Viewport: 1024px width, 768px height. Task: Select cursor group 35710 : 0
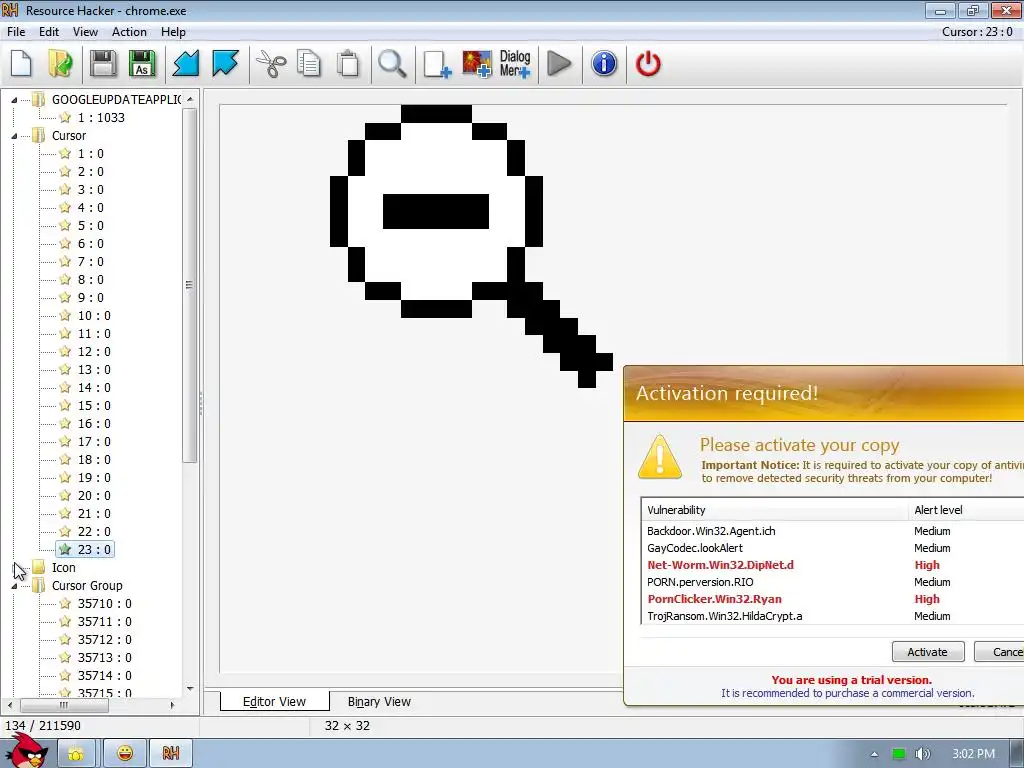(x=104, y=603)
